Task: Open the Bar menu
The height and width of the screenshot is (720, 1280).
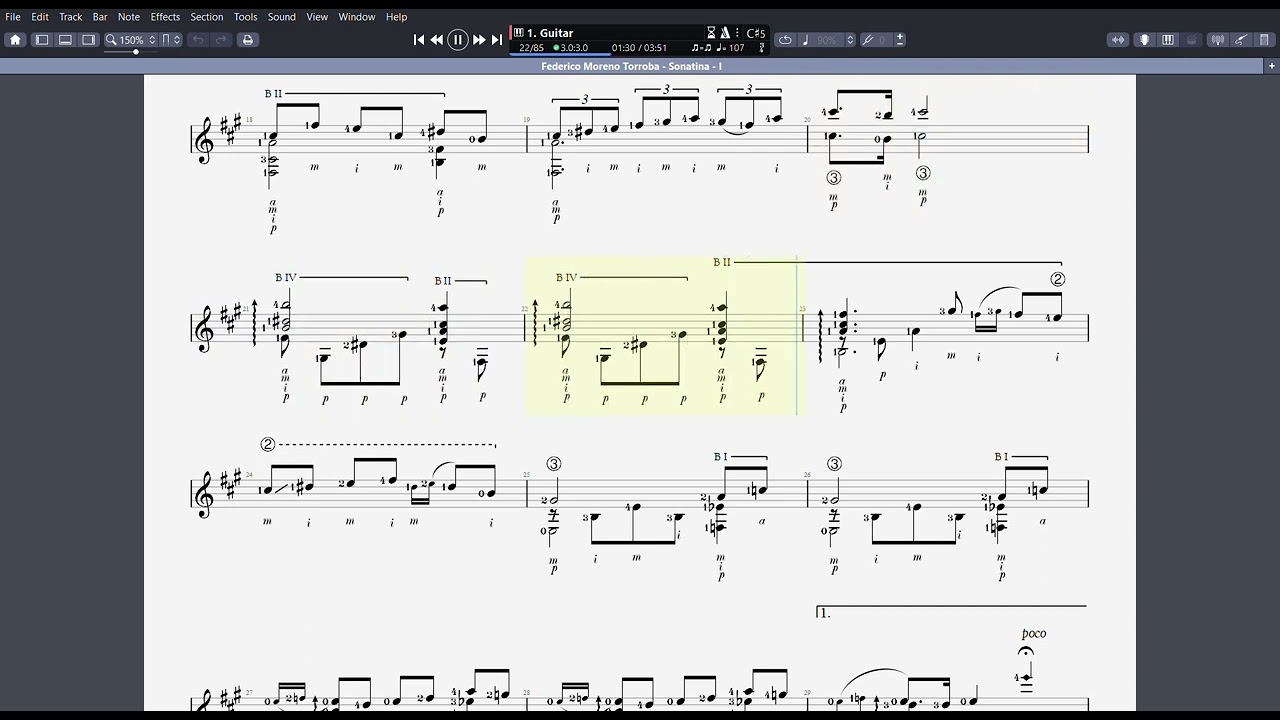Action: [100, 17]
